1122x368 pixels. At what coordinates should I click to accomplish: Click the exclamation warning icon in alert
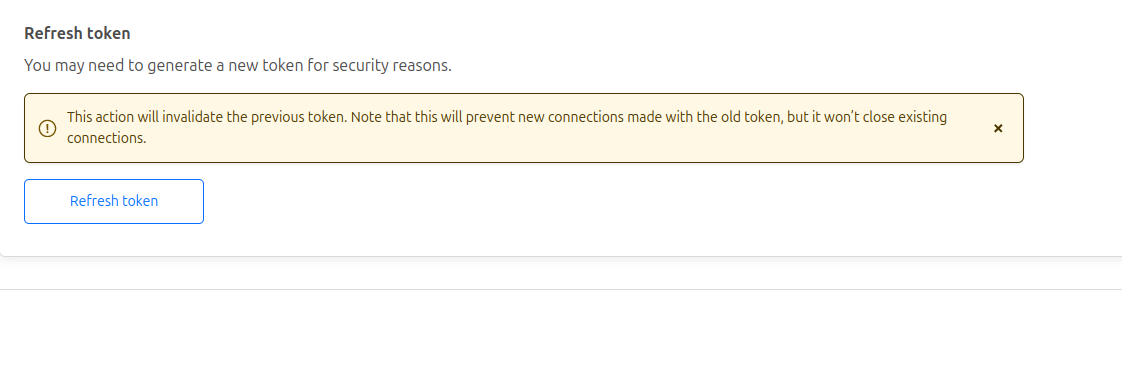[47, 128]
